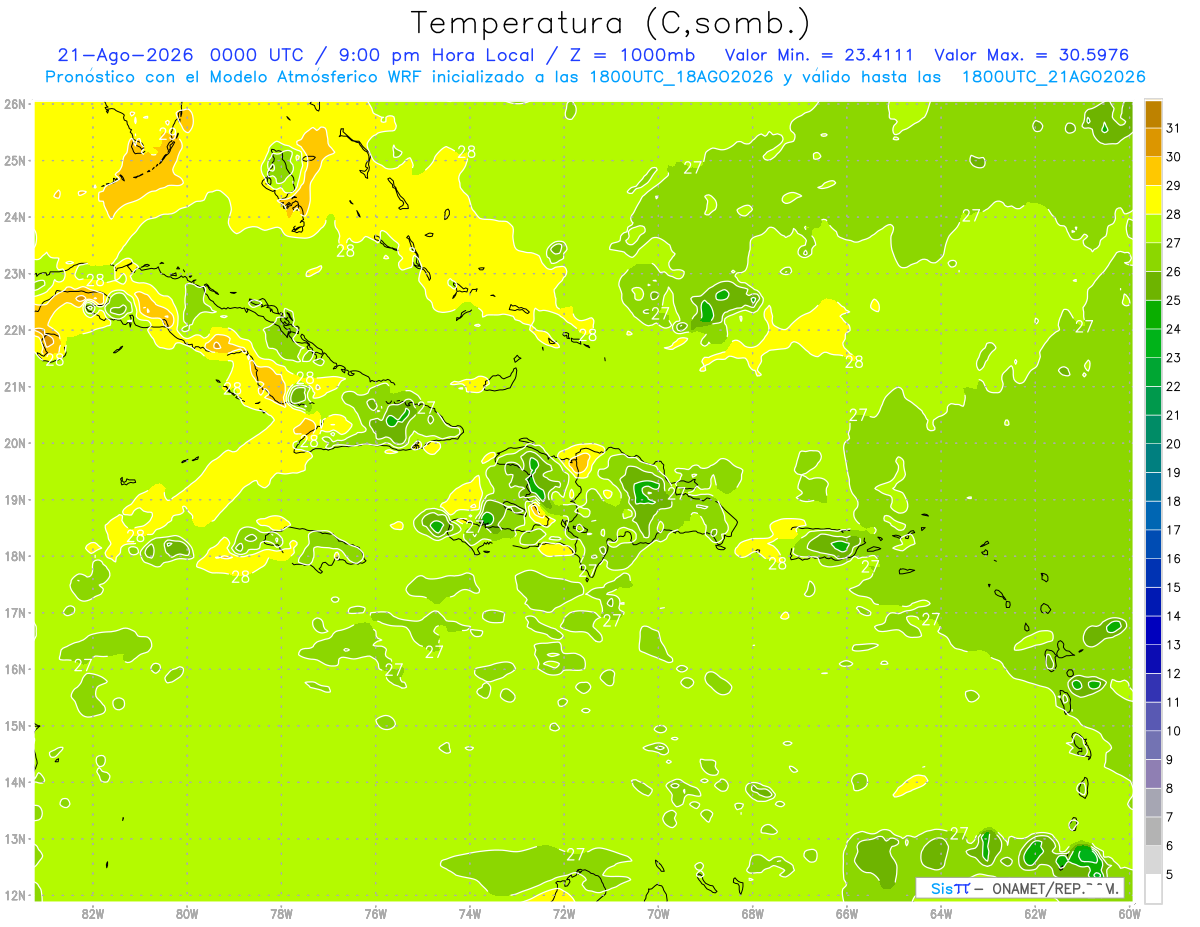Click the longitude label "62W"
Viewport: 1200px width, 927px height.
click(1035, 913)
